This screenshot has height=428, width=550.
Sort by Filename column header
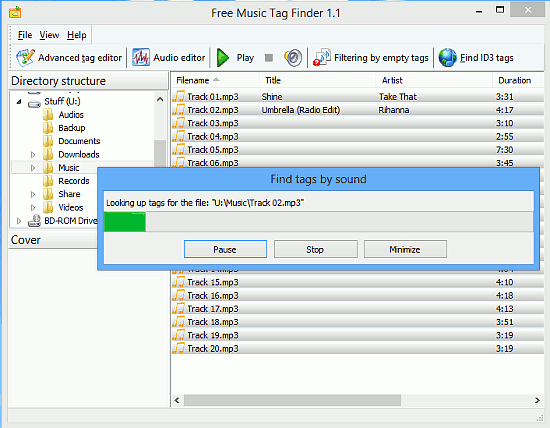click(215, 80)
